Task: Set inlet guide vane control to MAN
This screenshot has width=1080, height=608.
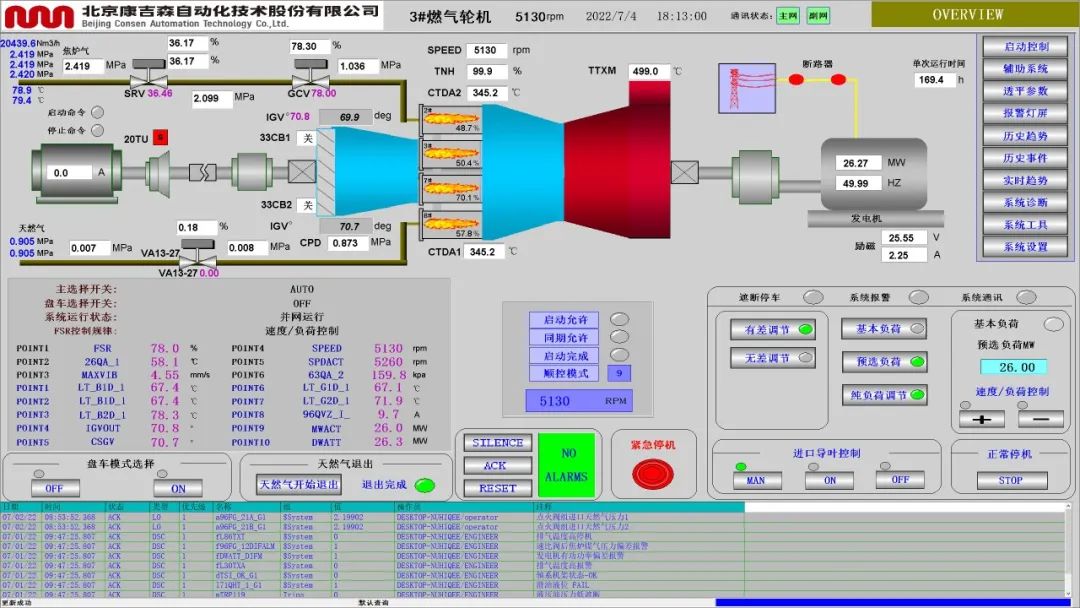Action: tap(756, 480)
